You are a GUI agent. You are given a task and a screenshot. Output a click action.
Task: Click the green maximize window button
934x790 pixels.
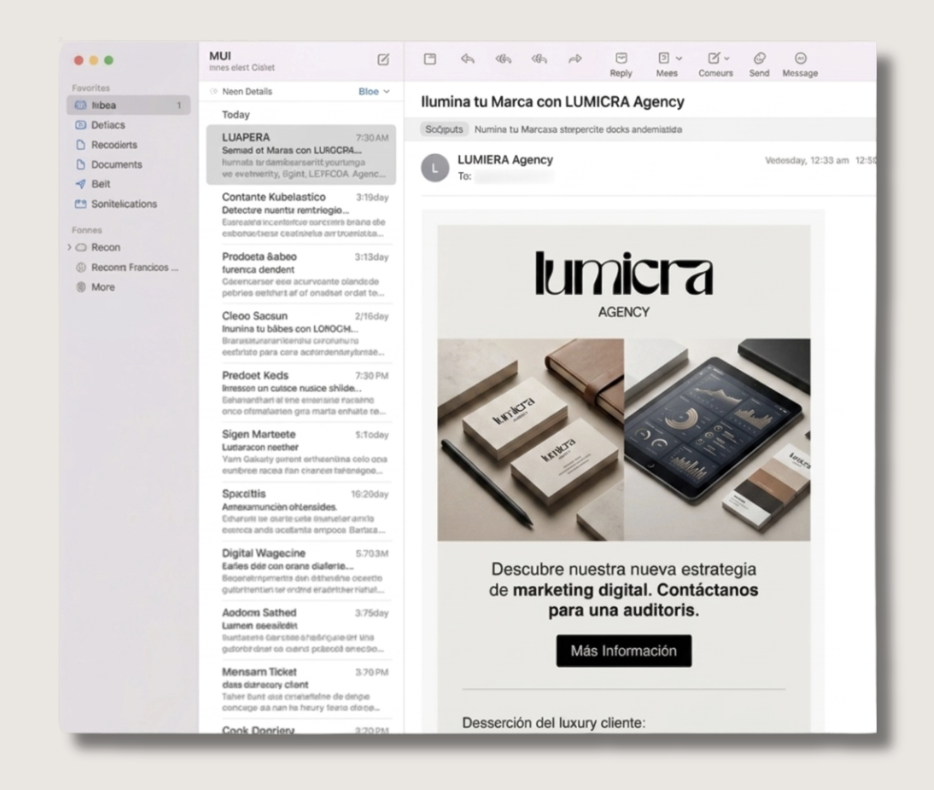point(109,60)
